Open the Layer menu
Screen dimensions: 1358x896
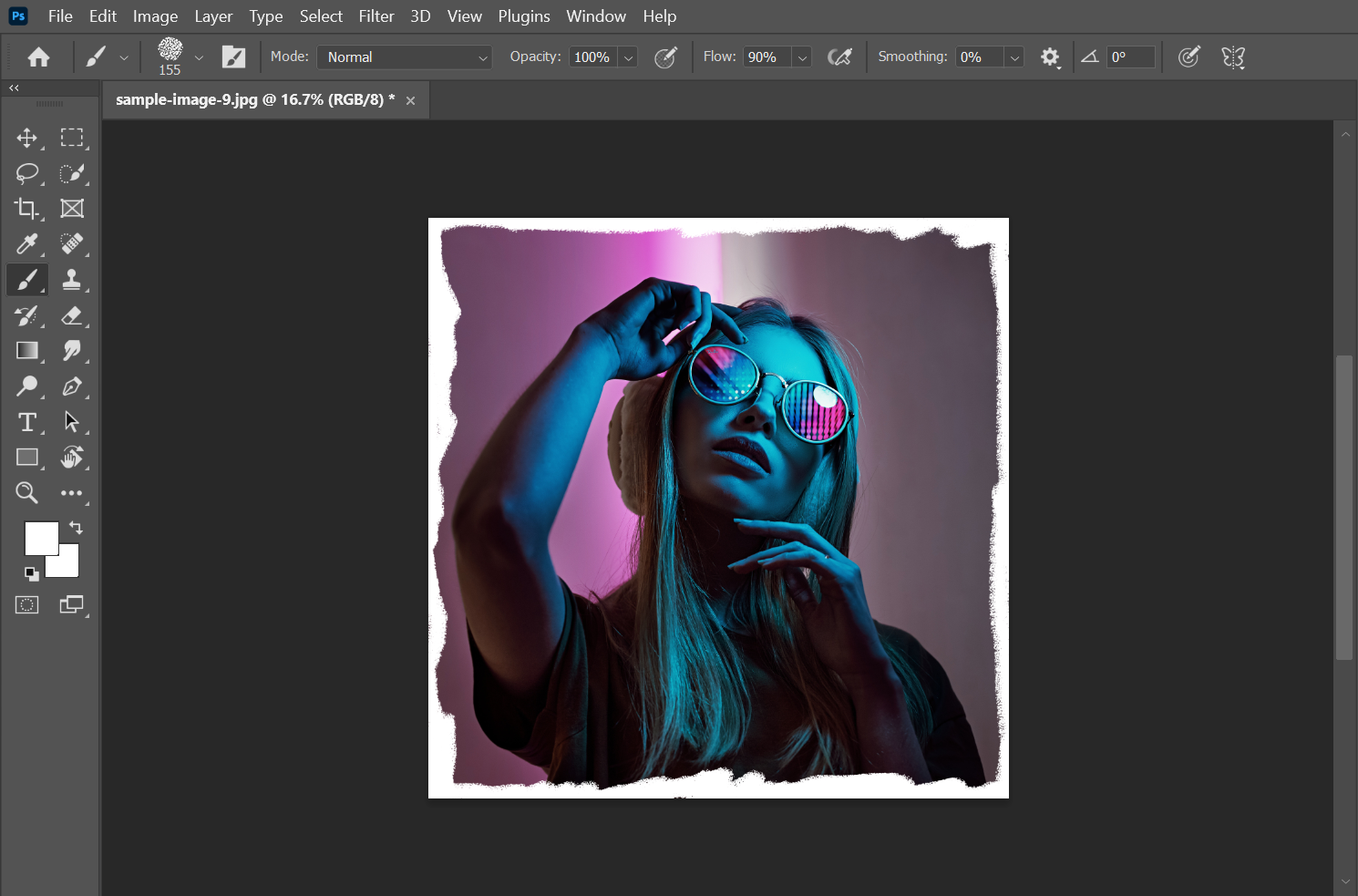click(x=213, y=16)
